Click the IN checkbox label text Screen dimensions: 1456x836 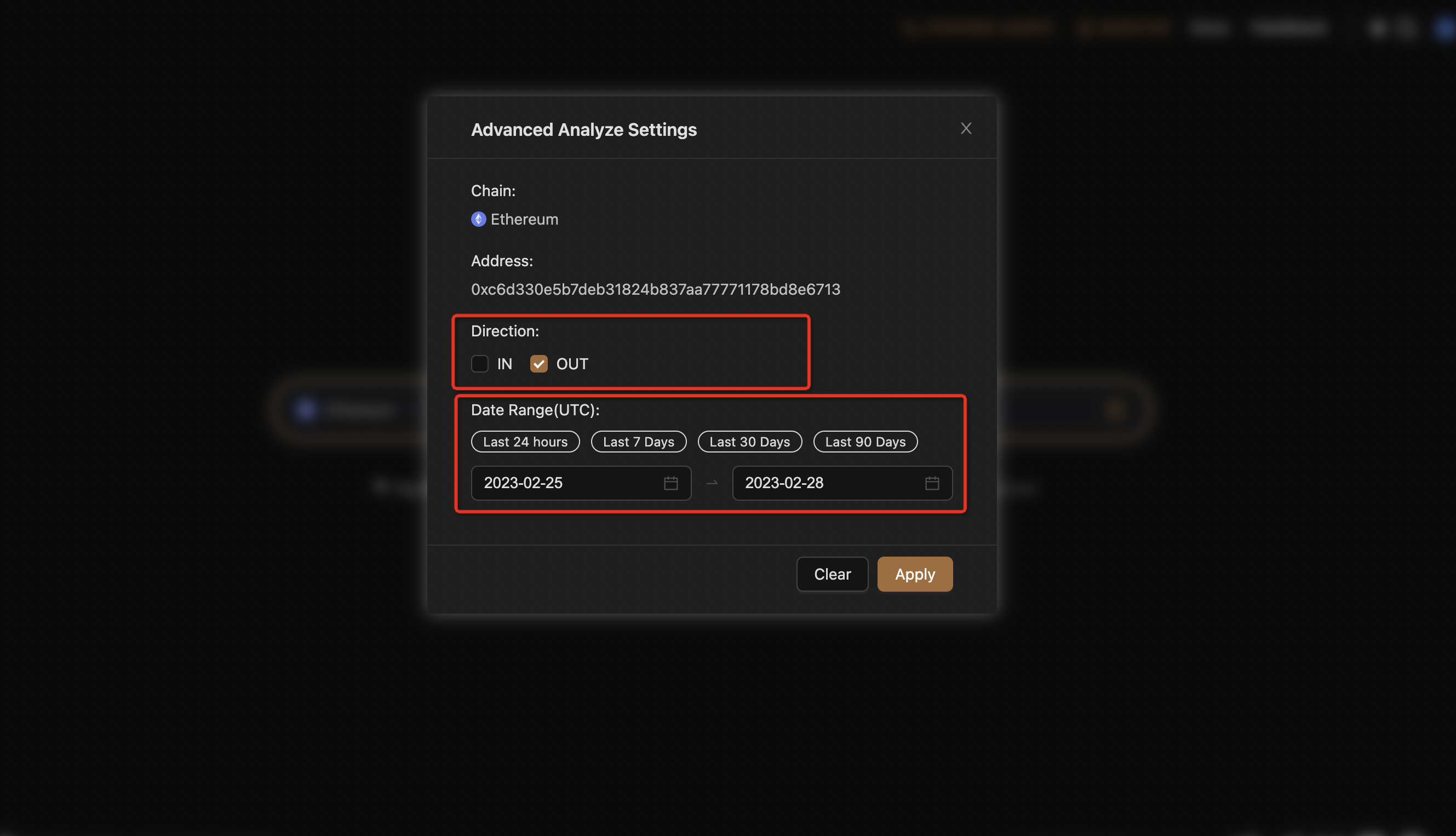pos(504,363)
